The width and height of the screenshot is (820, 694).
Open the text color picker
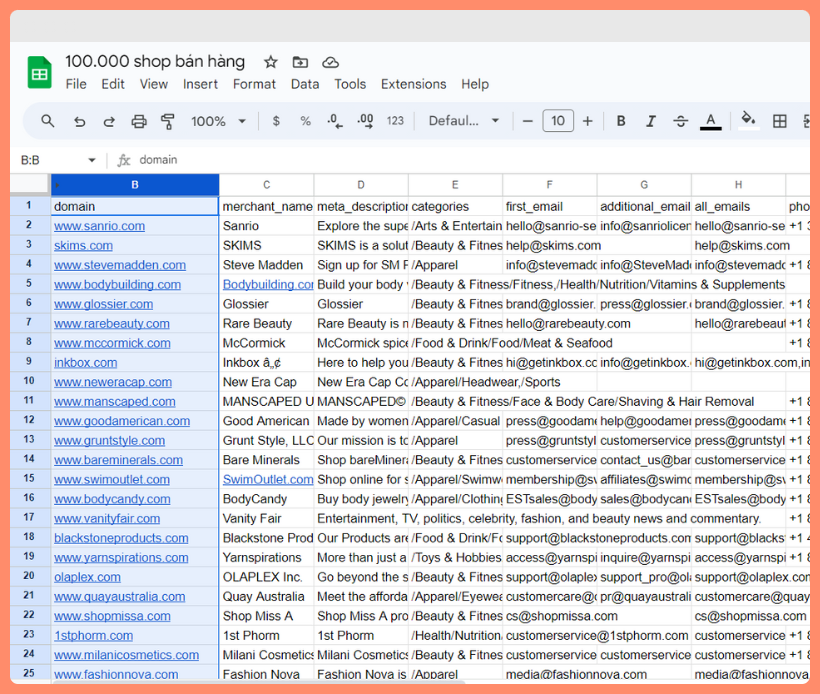[x=711, y=121]
